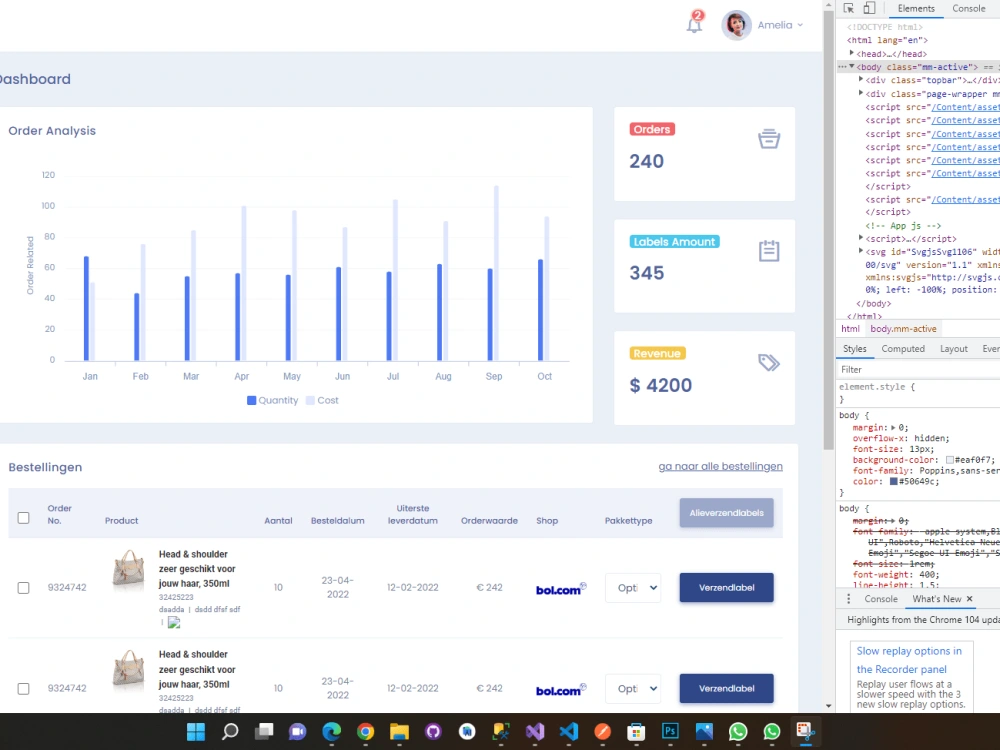
Task: Click the Orders badge label
Action: [x=652, y=129]
